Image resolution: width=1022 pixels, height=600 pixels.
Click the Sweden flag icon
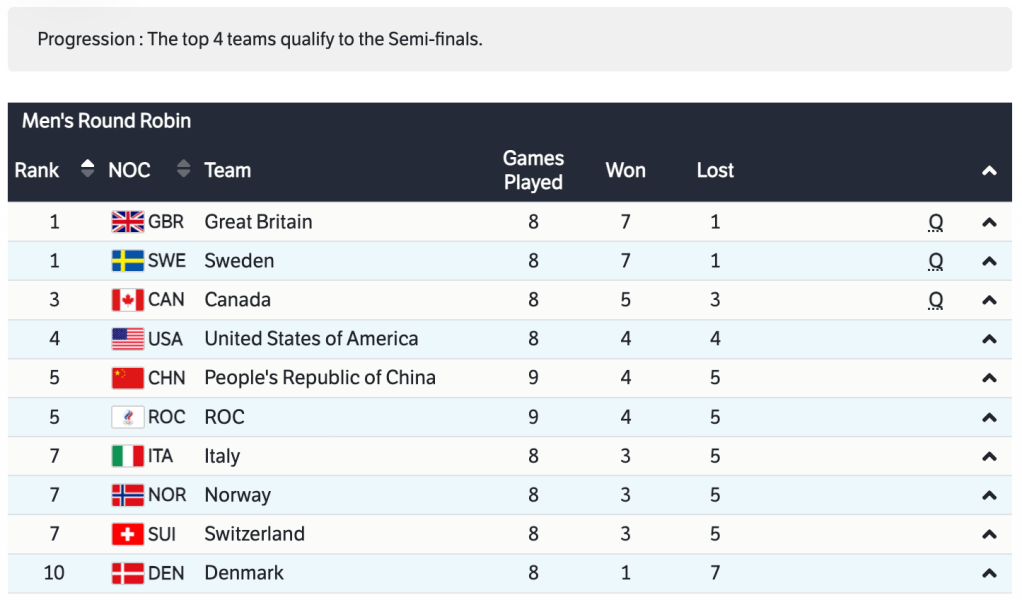[128, 261]
